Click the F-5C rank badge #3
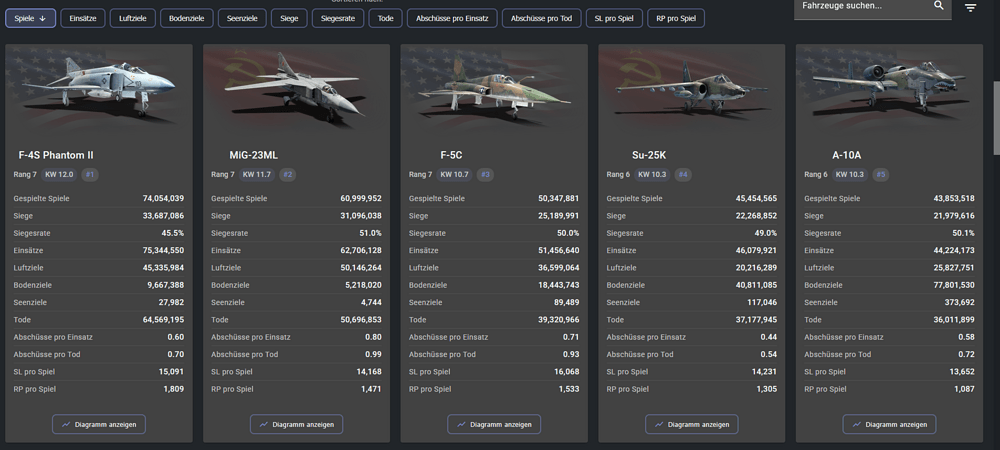1000x450 pixels. [485, 175]
